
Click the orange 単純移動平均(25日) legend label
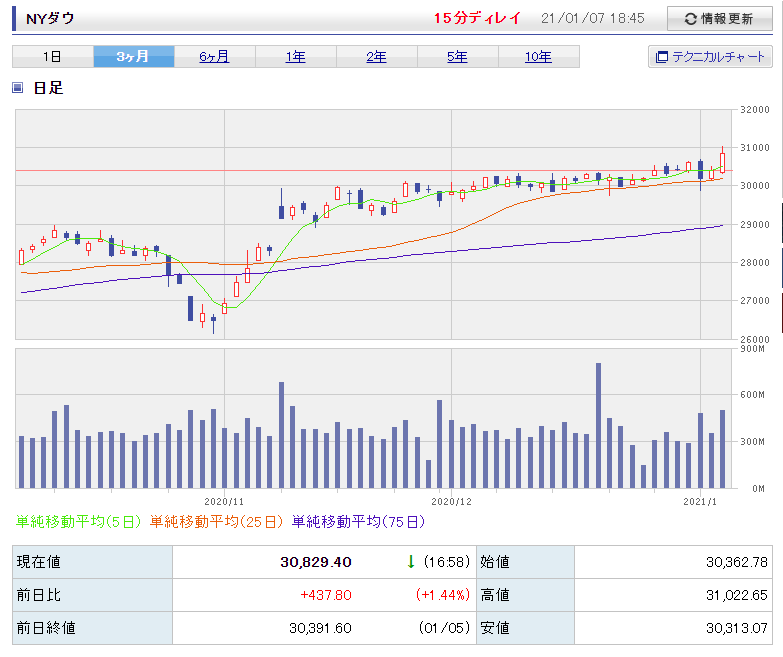point(217,521)
